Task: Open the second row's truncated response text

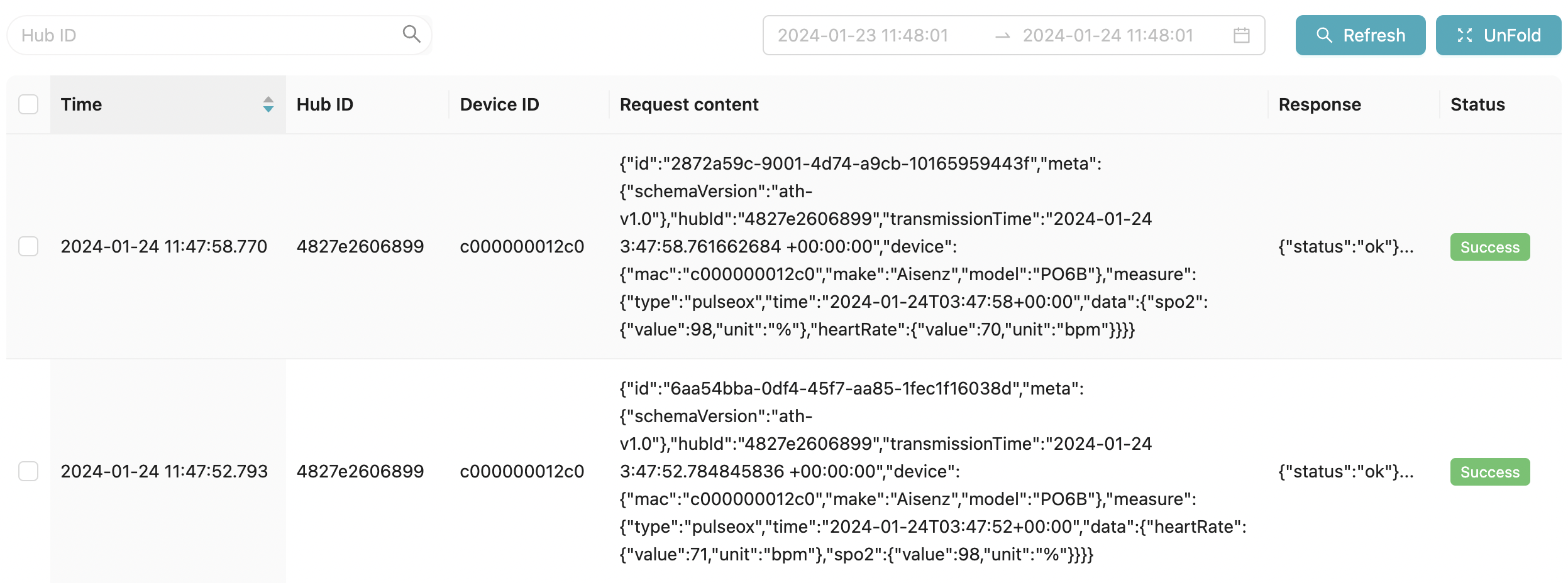Action: click(1346, 471)
